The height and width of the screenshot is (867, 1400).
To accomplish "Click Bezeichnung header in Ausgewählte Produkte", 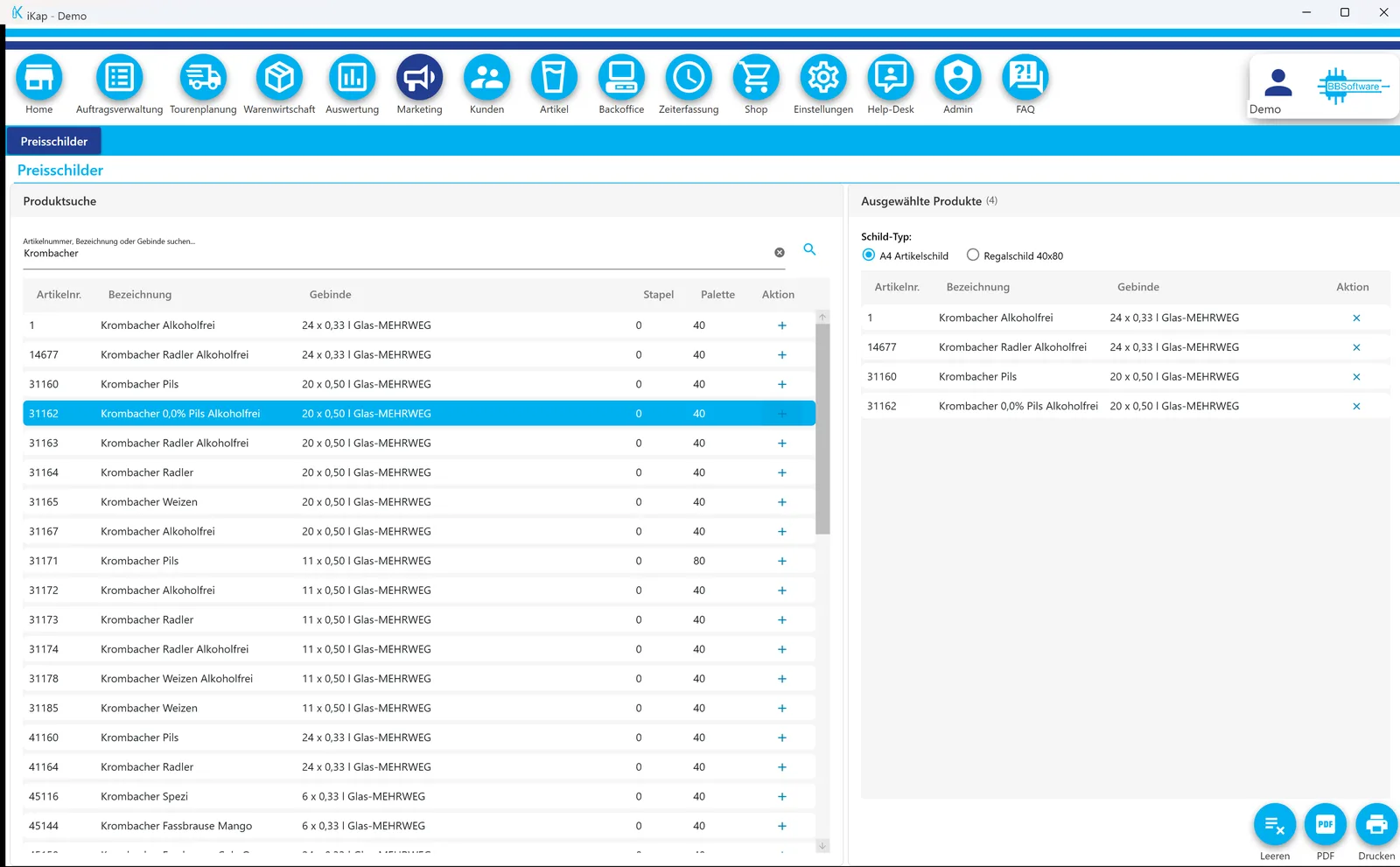I will 977,287.
